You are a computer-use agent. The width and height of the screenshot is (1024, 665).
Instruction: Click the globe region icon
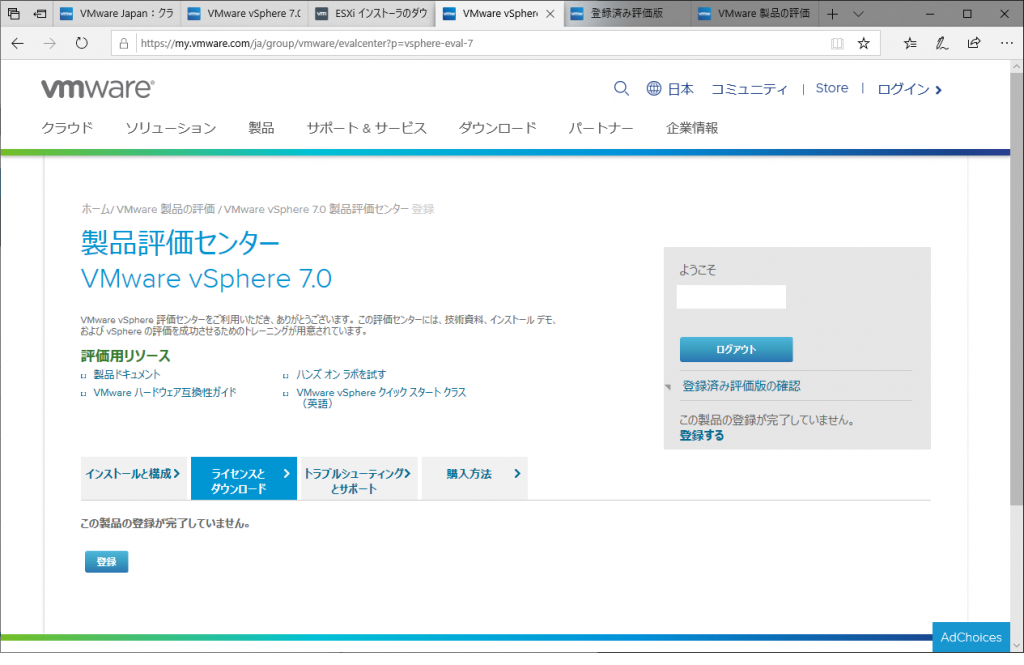point(654,88)
